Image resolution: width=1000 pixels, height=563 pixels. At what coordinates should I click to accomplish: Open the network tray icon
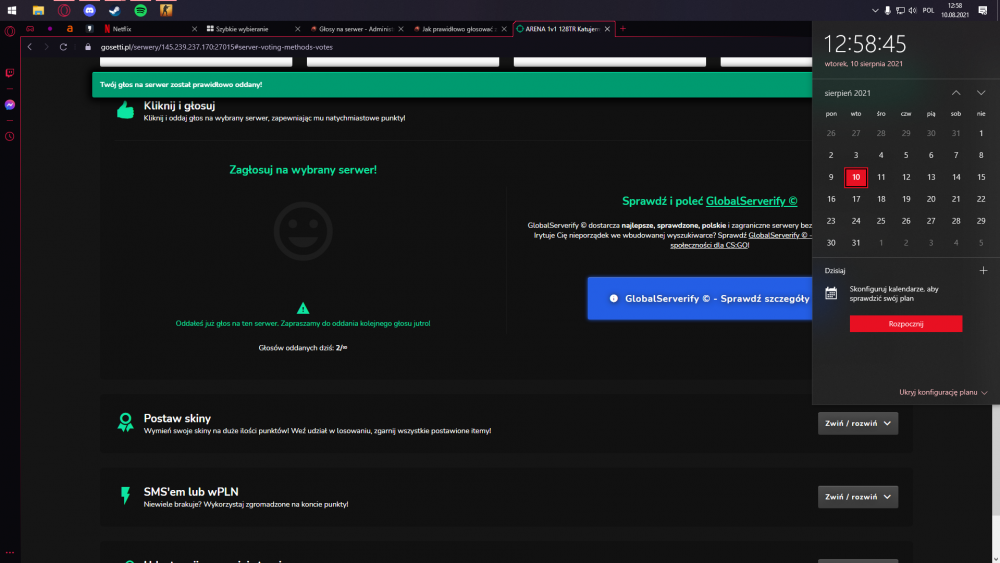[900, 10]
